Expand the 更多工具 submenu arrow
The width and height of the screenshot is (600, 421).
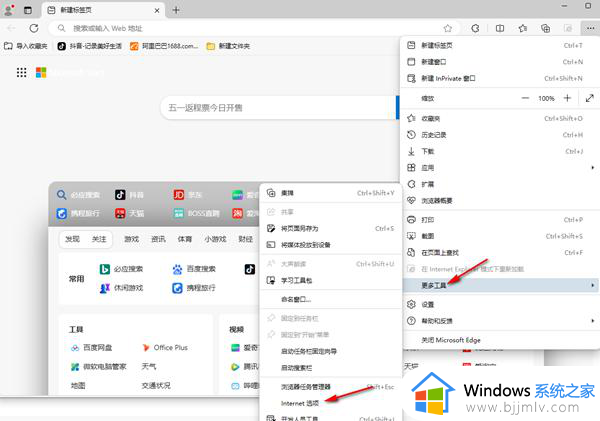coord(592,285)
